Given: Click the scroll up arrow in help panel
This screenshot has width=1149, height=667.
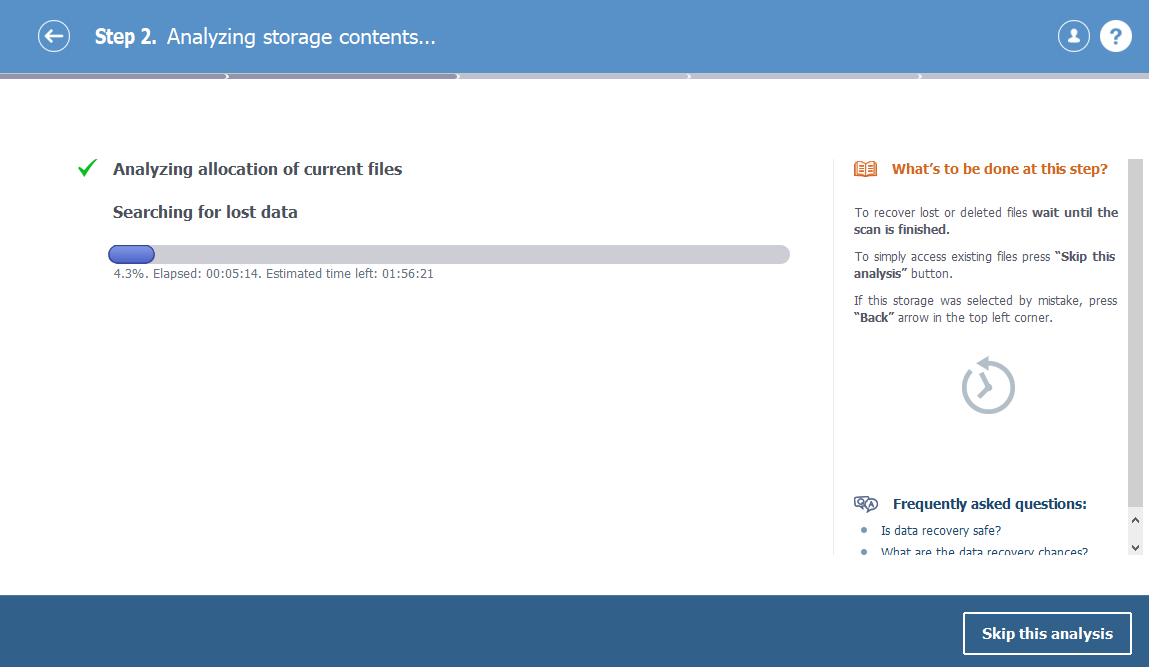Looking at the screenshot, I should click(1135, 520).
